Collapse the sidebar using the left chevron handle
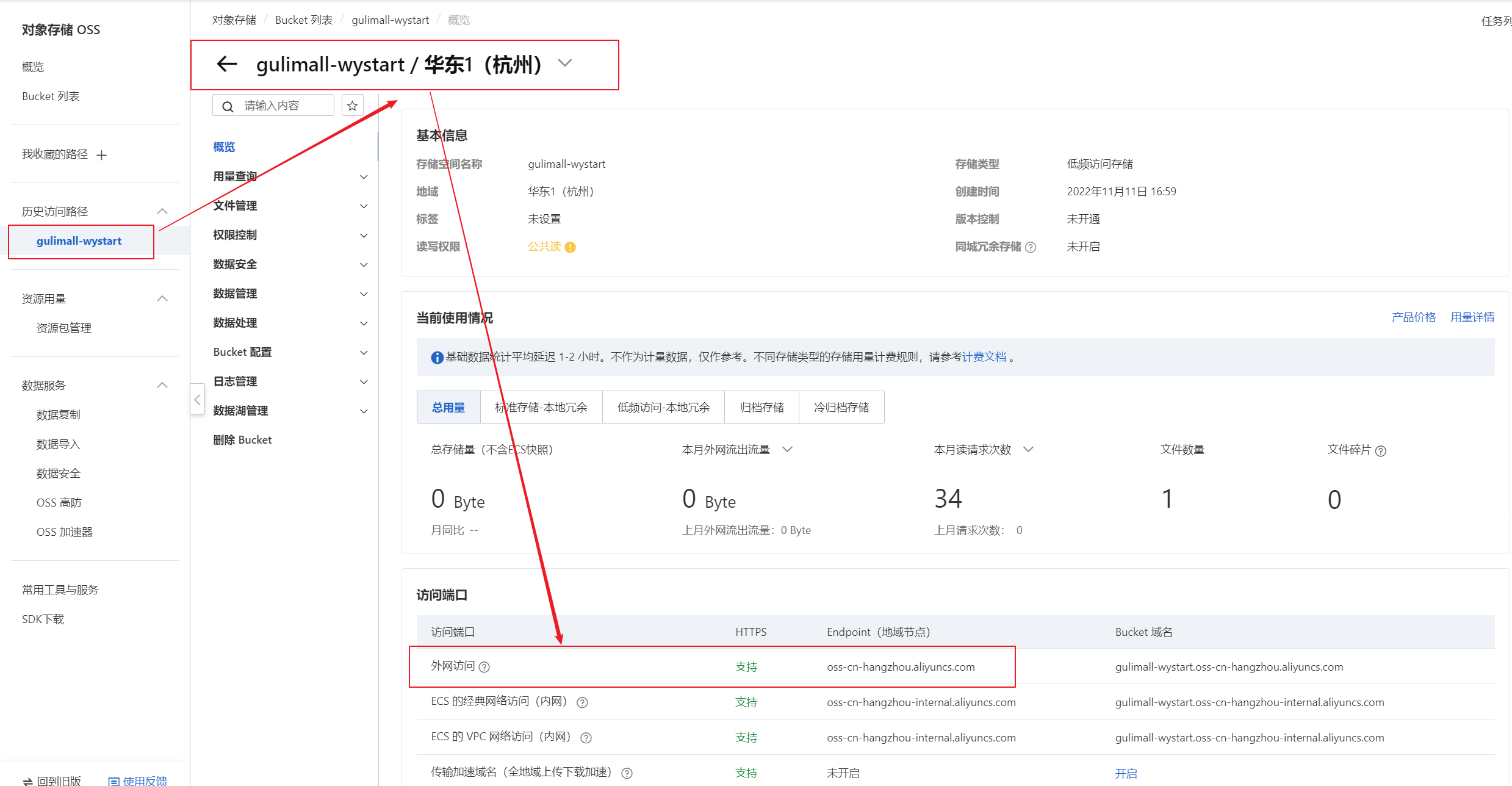This screenshot has height=786, width=1512. click(197, 400)
